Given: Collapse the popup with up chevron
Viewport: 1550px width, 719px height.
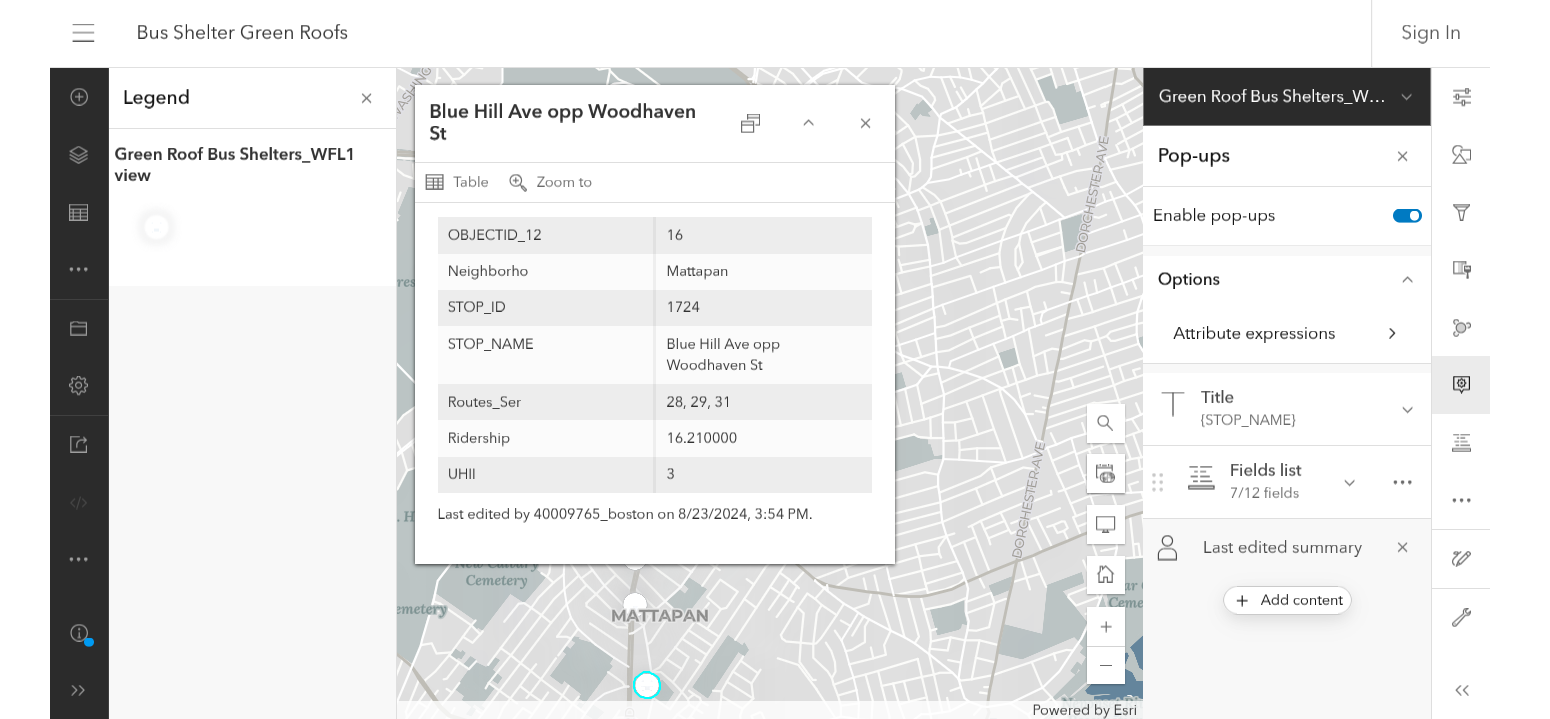Looking at the screenshot, I should [x=809, y=123].
